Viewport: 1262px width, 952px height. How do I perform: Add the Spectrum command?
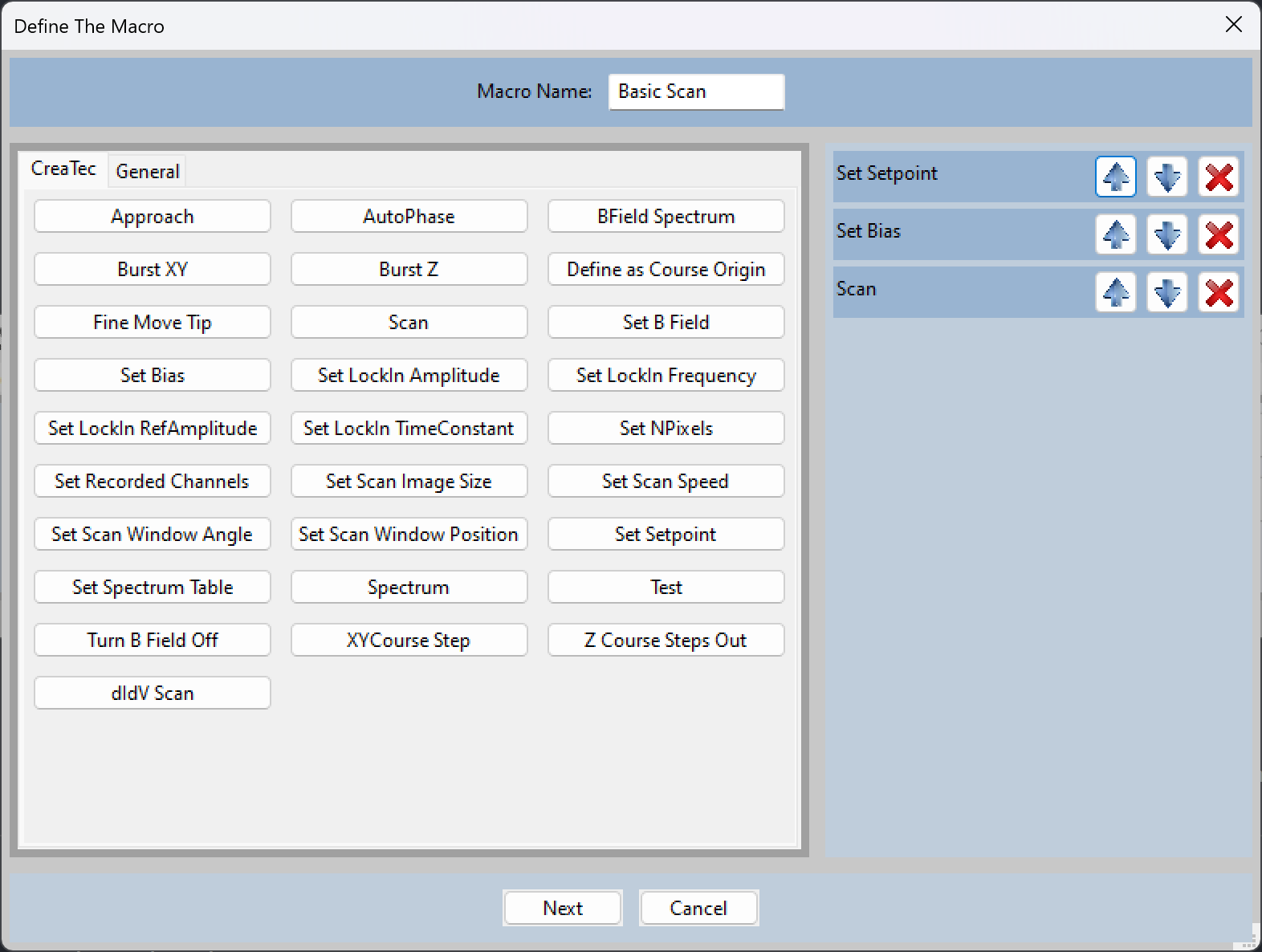(409, 588)
